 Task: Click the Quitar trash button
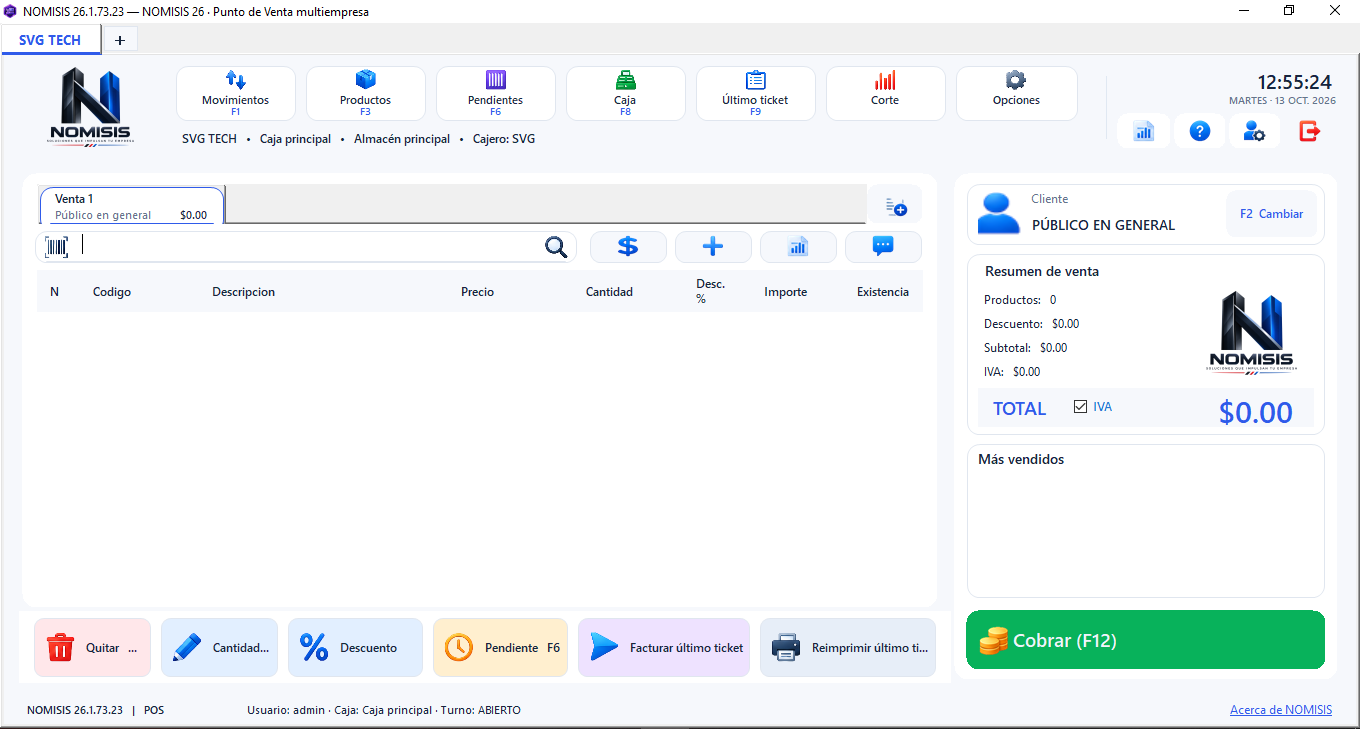[92, 648]
